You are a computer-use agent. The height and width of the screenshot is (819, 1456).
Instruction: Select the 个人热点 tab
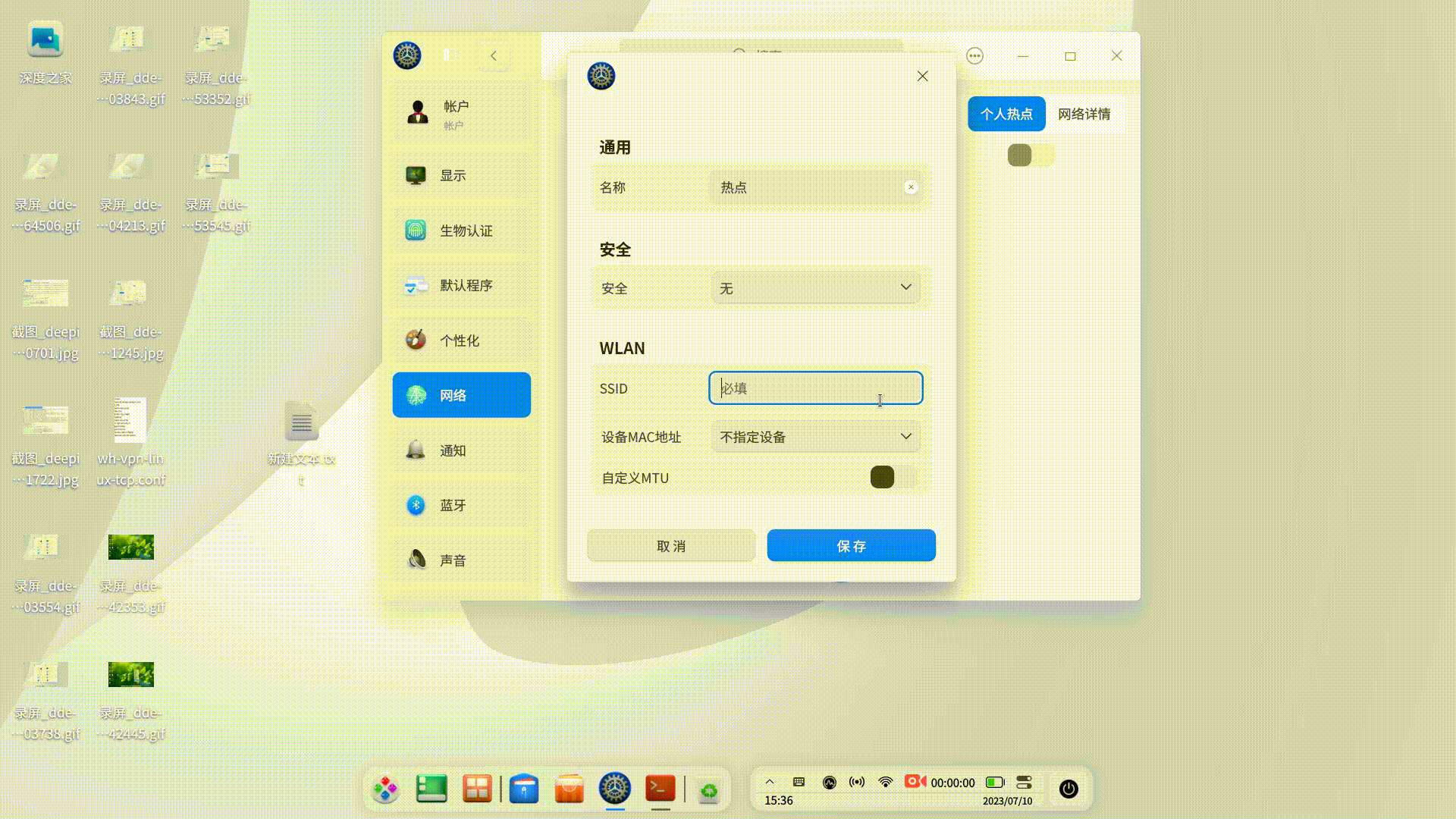(x=1006, y=114)
